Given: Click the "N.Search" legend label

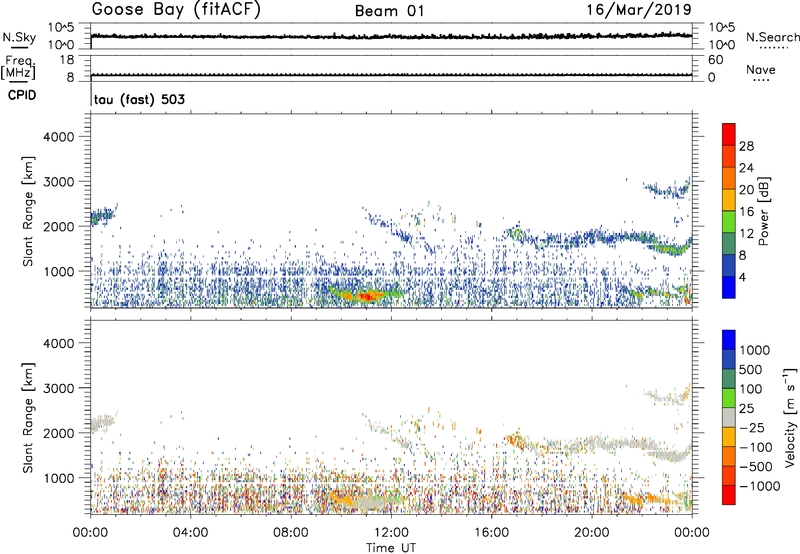Looking at the screenshot, I should (772, 37).
